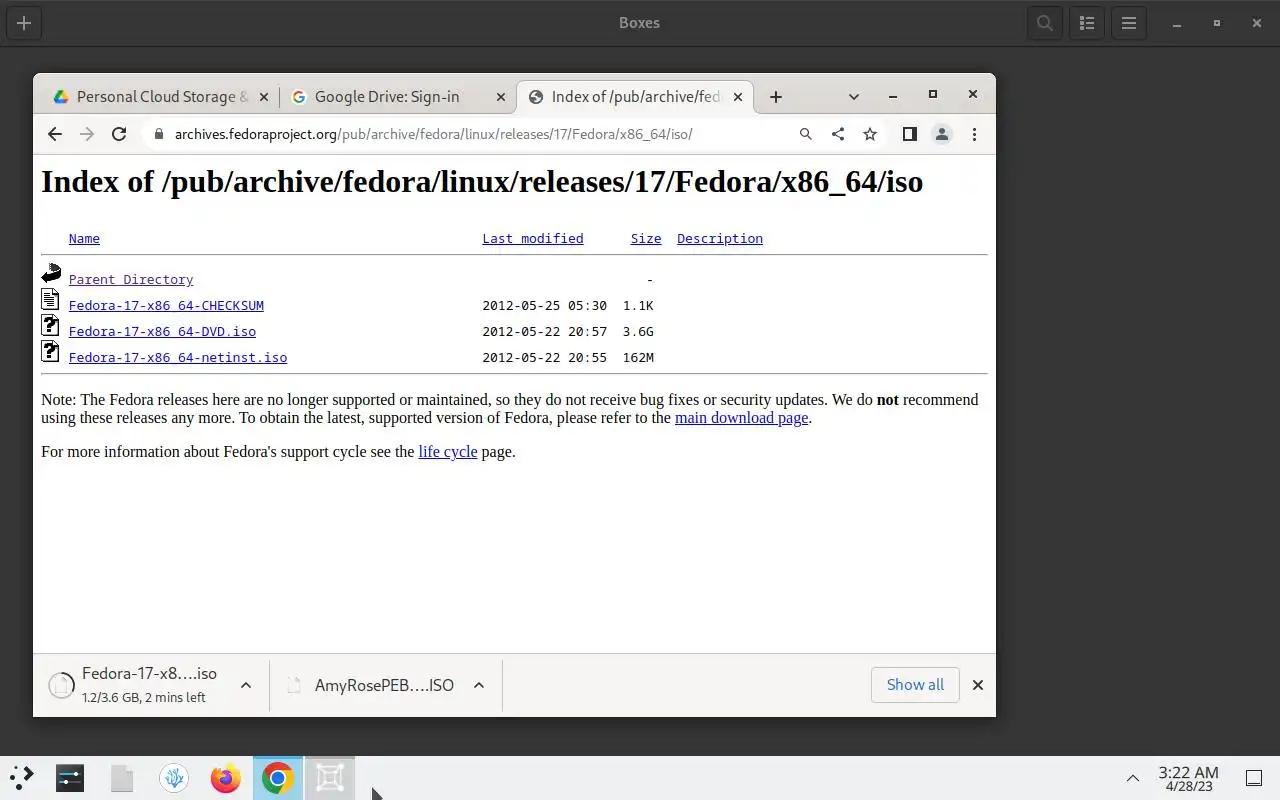Expand options for AmyRosePEB ISO download
This screenshot has height=800, width=1280.
[x=479, y=685]
